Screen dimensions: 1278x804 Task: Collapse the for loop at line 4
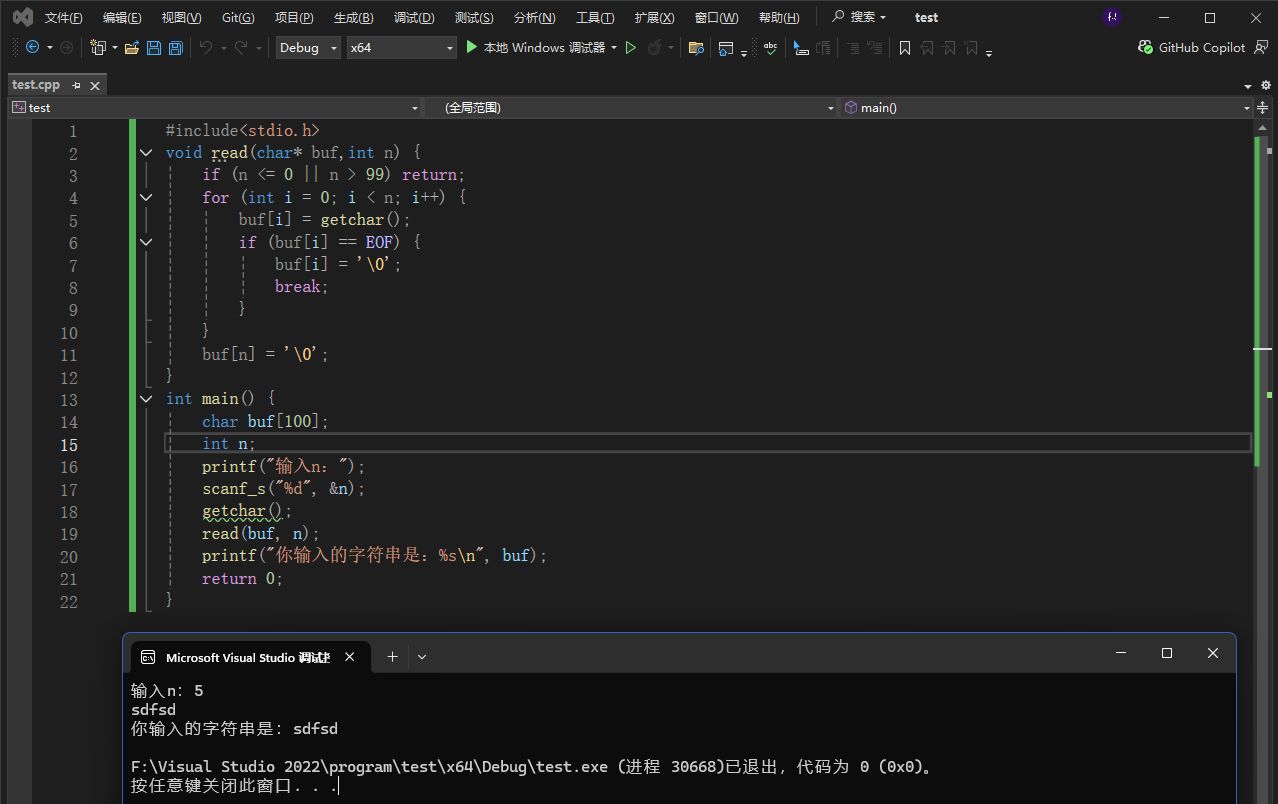pos(147,197)
